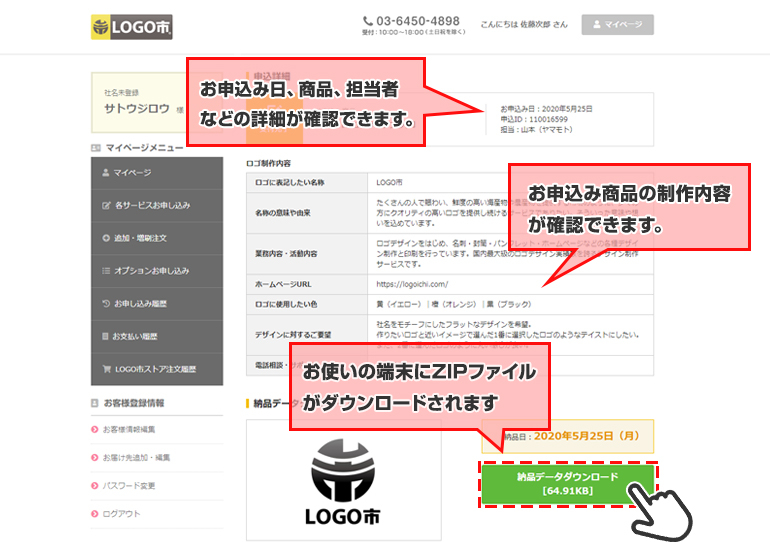This screenshot has width=770, height=542.
Task: Click the person icon beside マイページ sidebar item
Action: click(x=106, y=173)
